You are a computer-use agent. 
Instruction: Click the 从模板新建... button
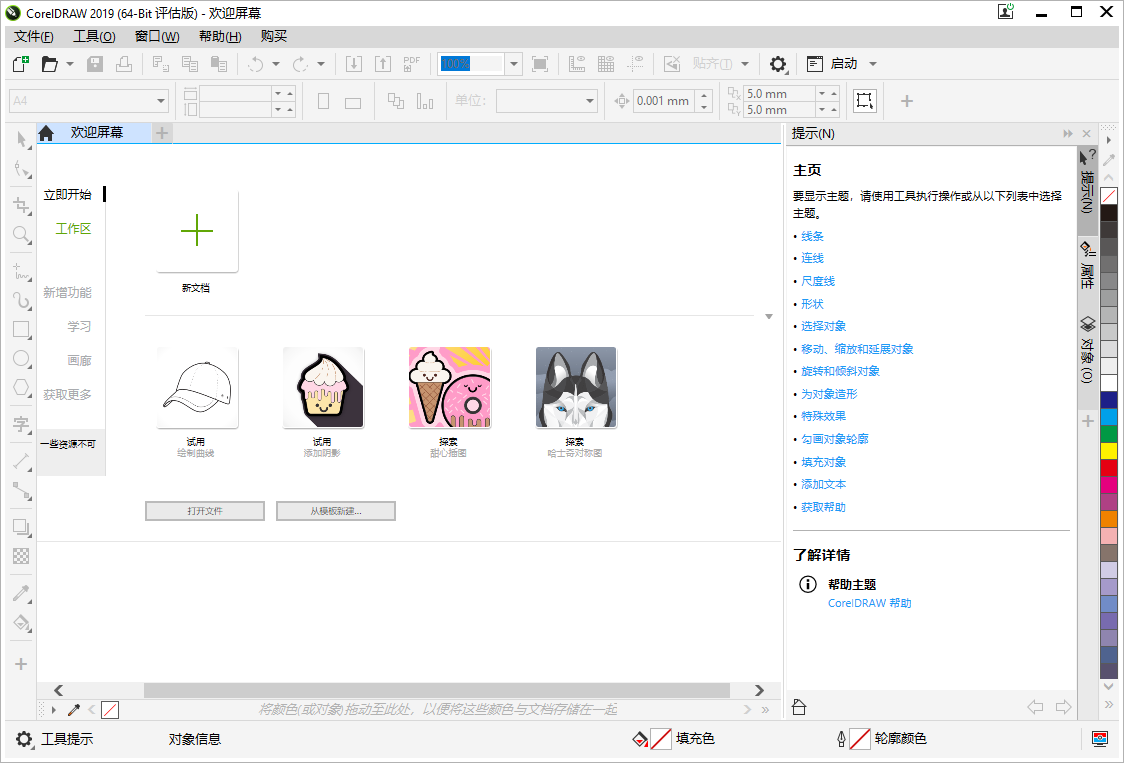coord(335,511)
